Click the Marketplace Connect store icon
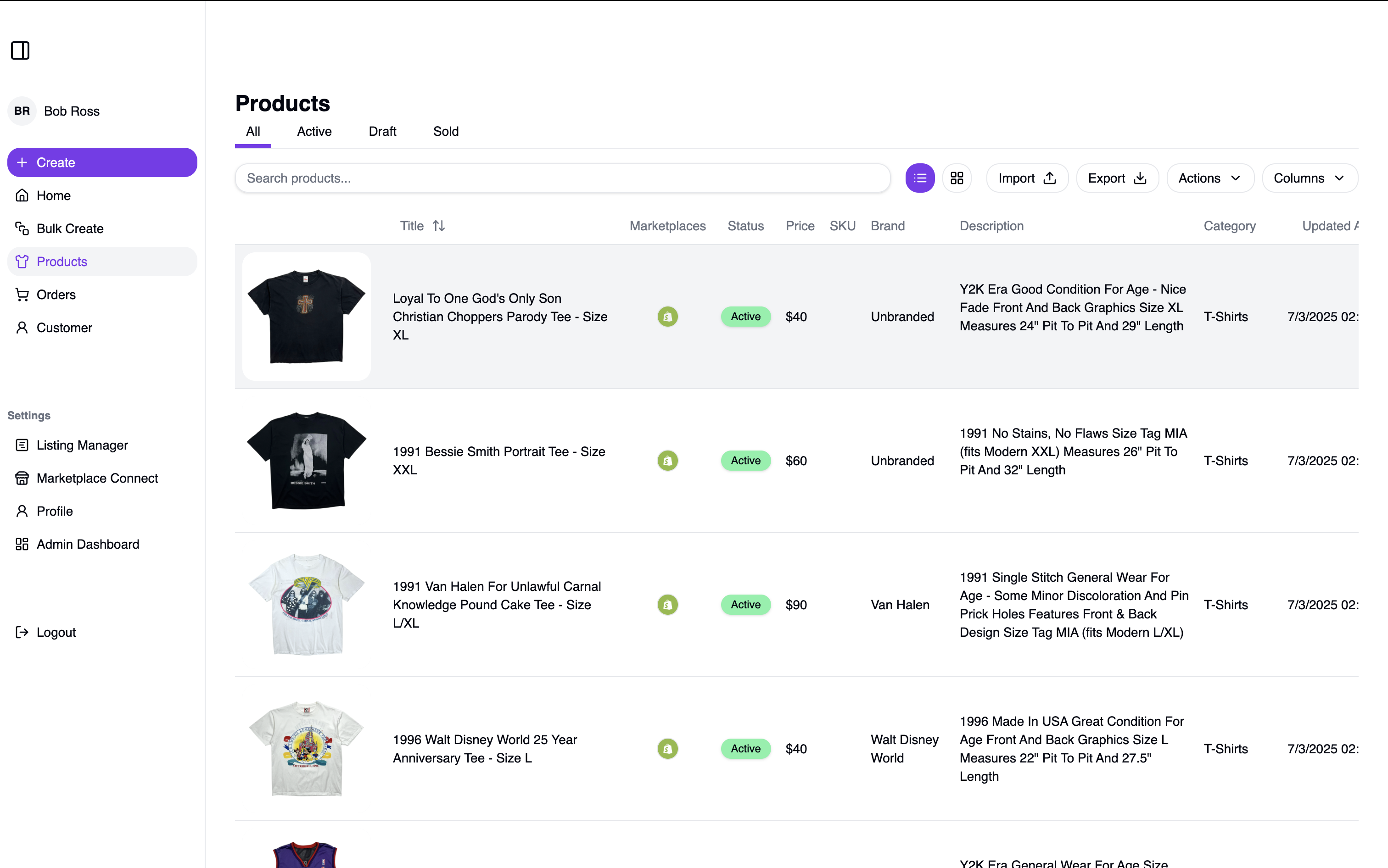The height and width of the screenshot is (868, 1388). pos(22,478)
